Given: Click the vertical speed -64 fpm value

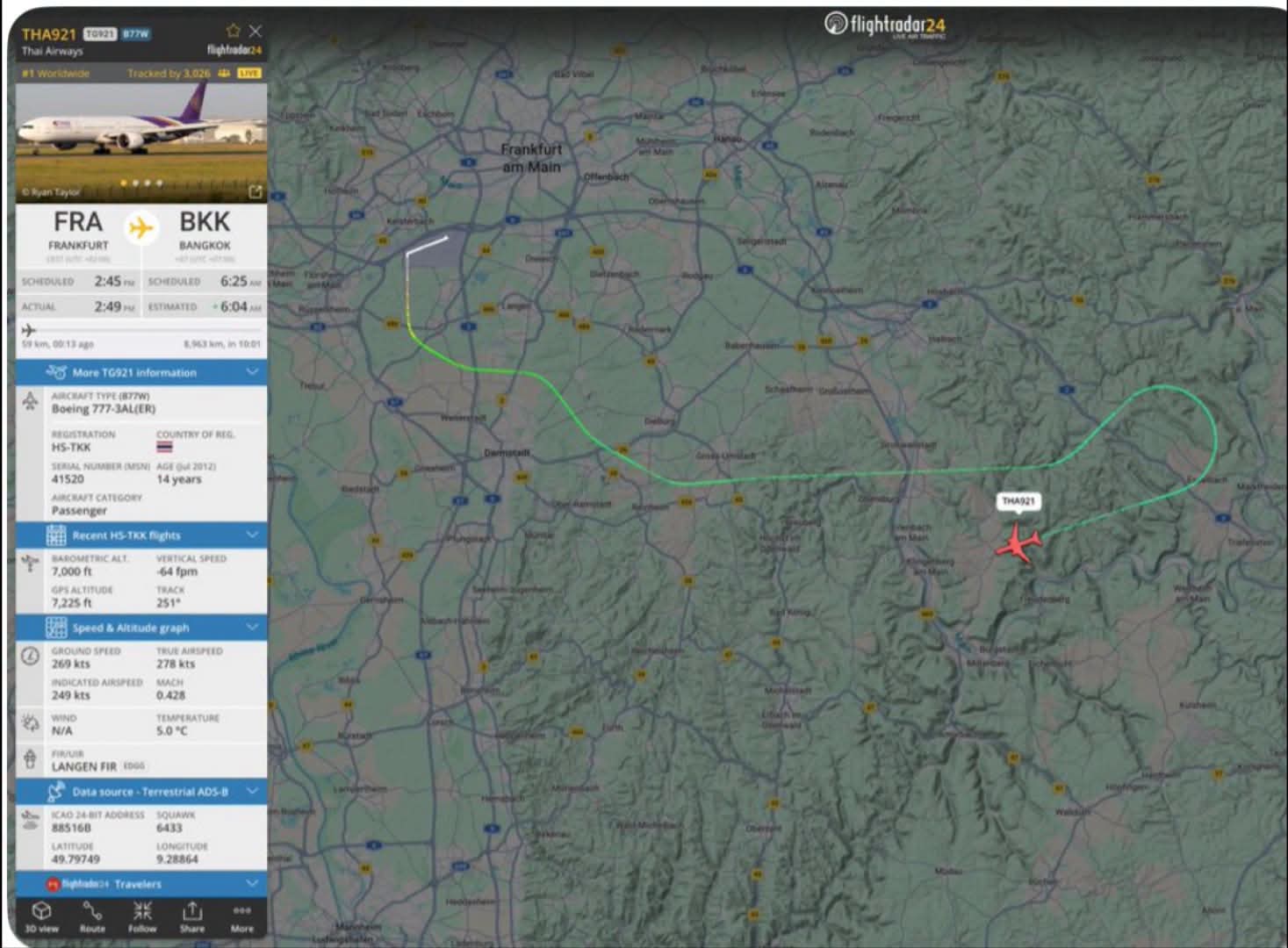Looking at the screenshot, I should click(x=176, y=571).
